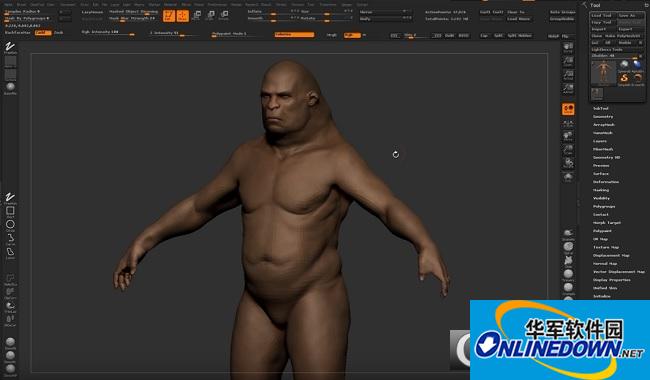Activate the orange Edit mode button
The height and width of the screenshot is (380, 650).
[169, 16]
